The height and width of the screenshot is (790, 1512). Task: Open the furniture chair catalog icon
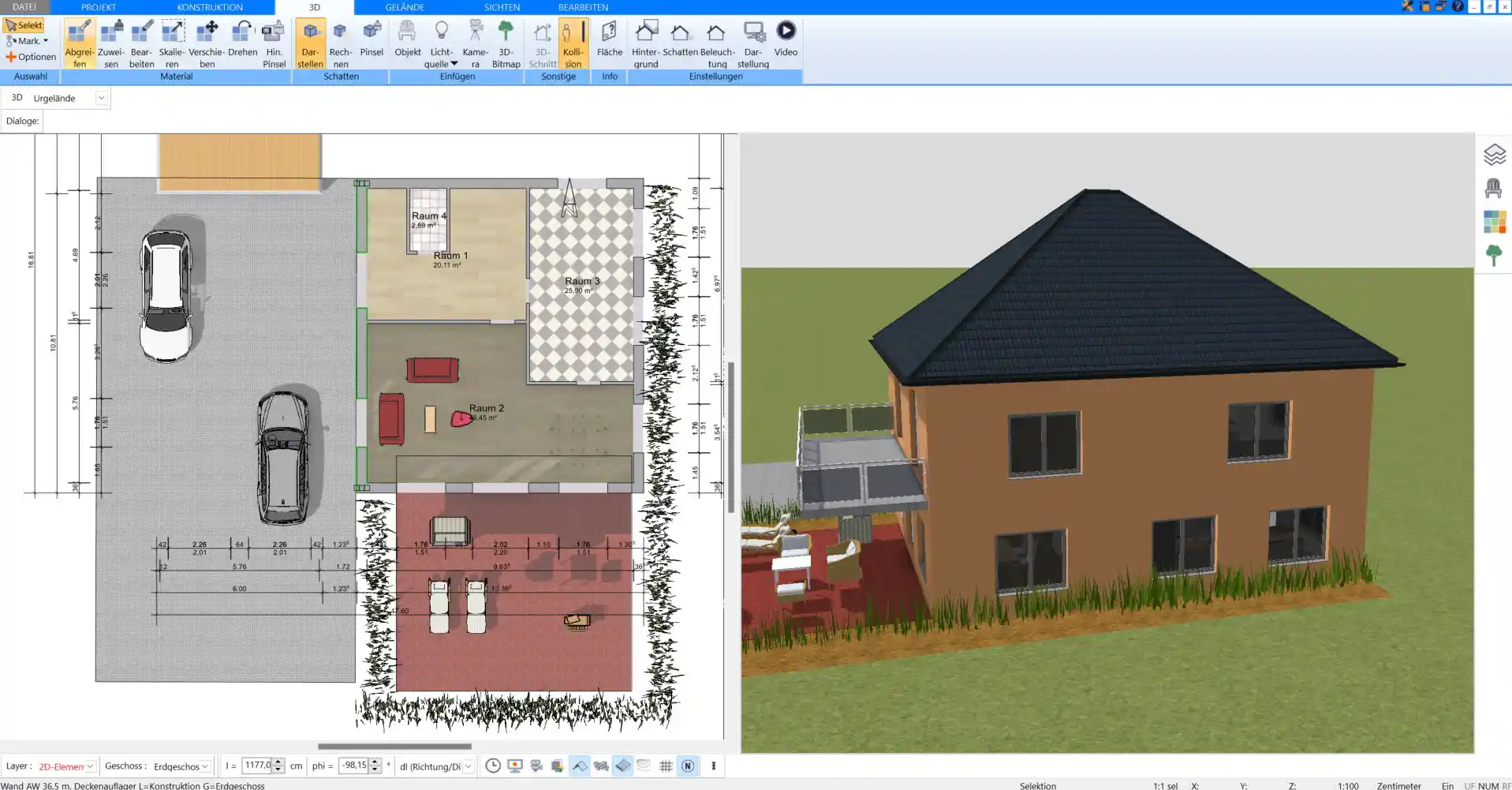pyautogui.click(x=1494, y=188)
